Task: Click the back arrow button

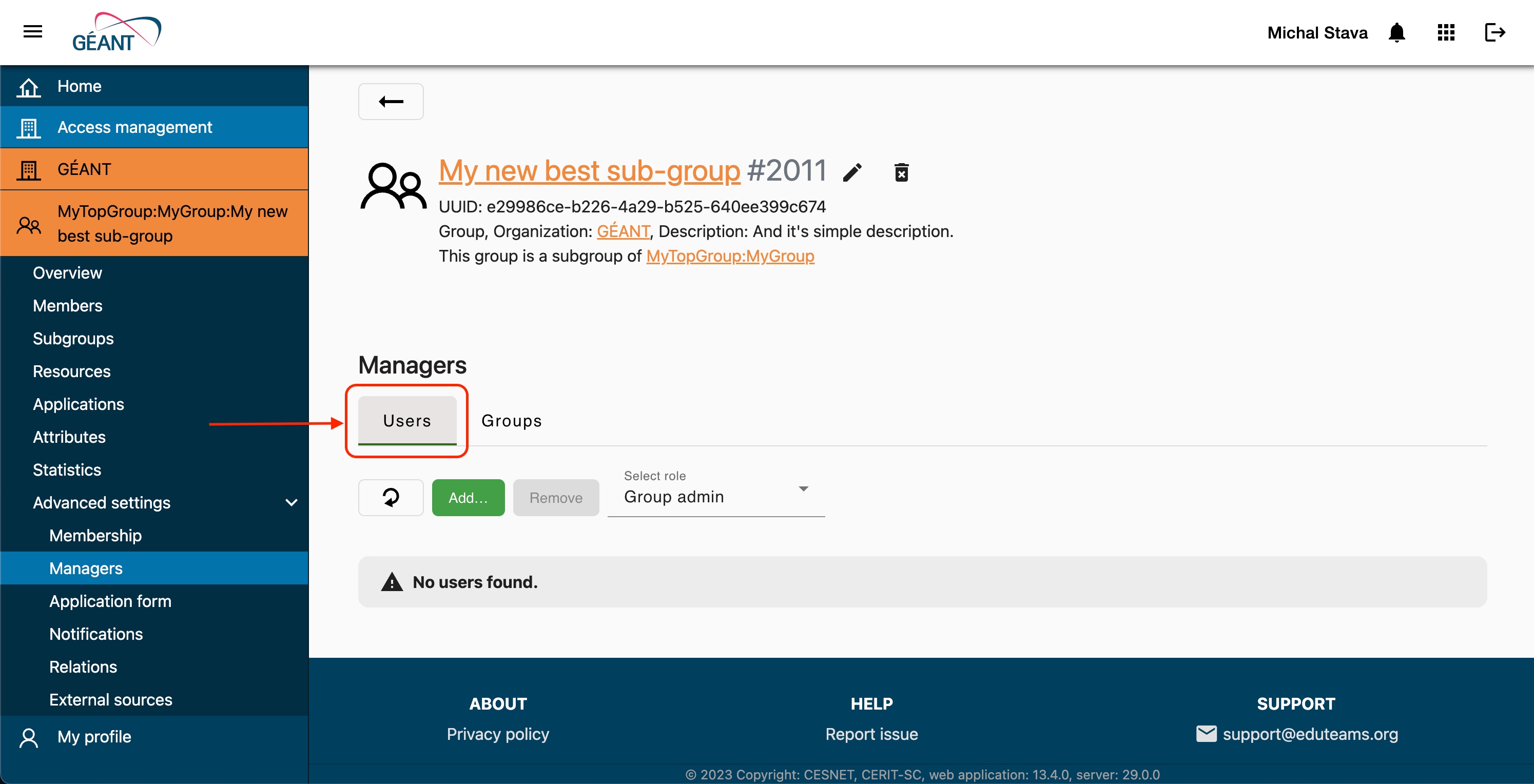Action: click(391, 102)
